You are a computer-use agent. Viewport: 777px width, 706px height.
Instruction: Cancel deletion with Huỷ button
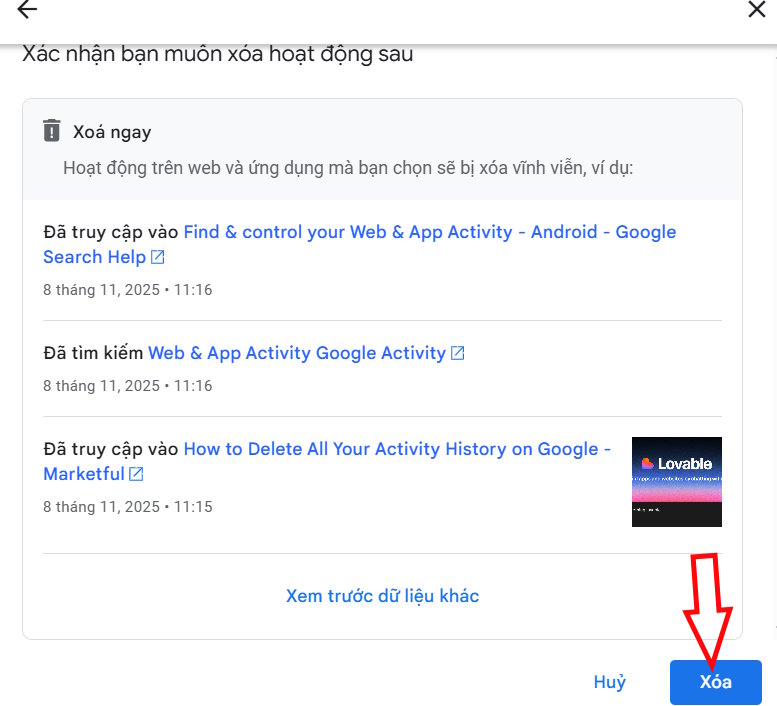pyautogui.click(x=610, y=682)
